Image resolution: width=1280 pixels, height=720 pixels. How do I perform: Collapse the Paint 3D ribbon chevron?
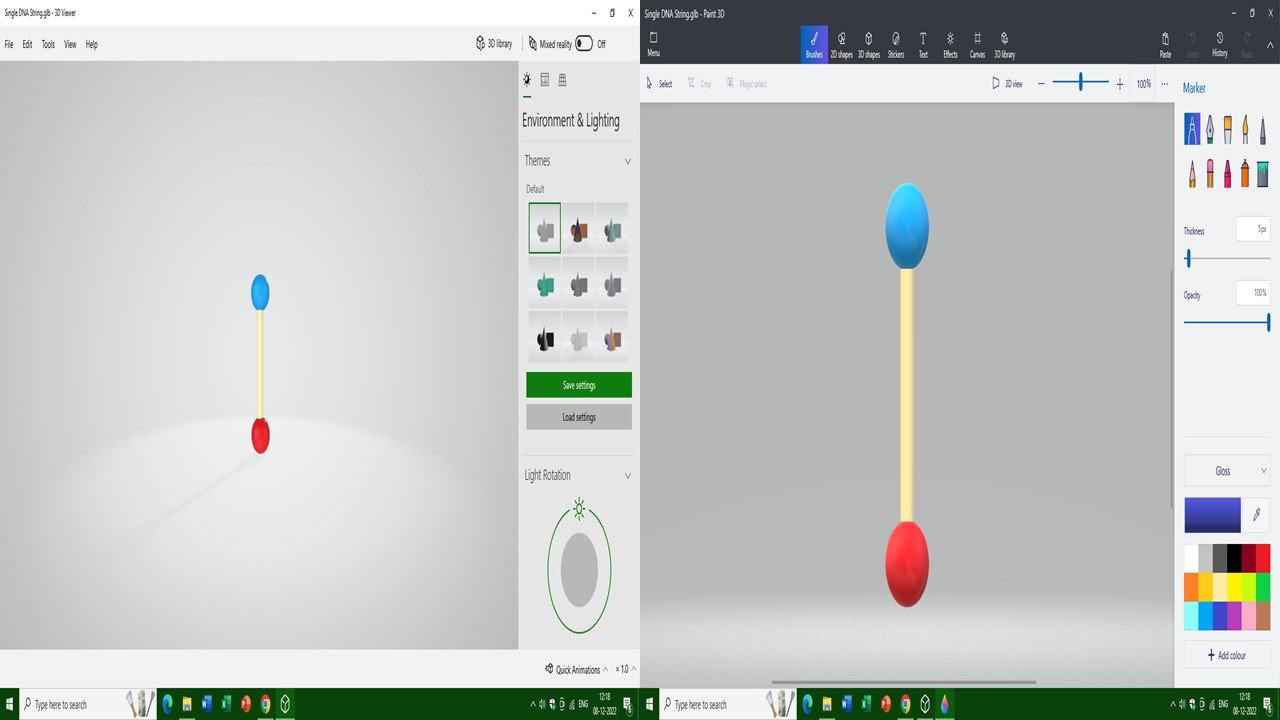click(x=1270, y=44)
